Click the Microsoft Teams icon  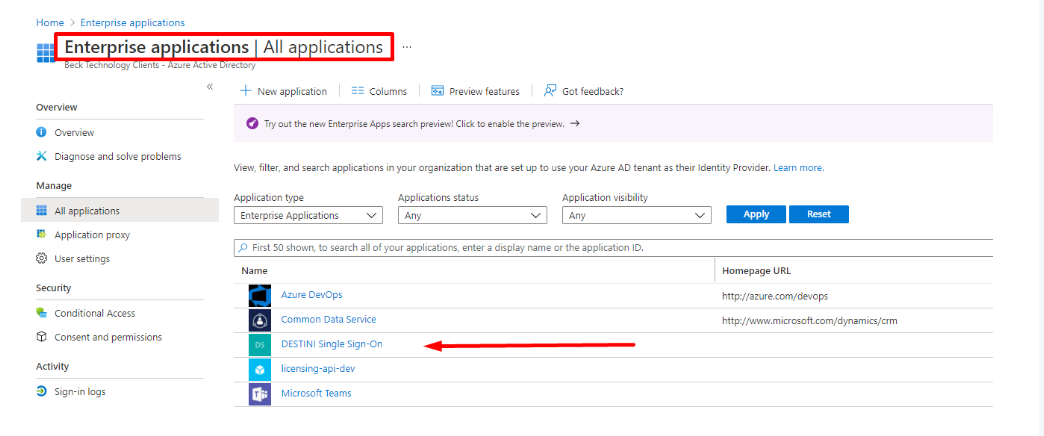tap(260, 394)
